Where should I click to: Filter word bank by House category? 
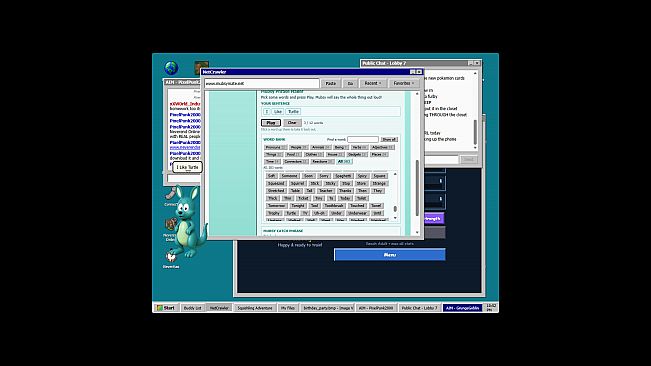point(335,154)
